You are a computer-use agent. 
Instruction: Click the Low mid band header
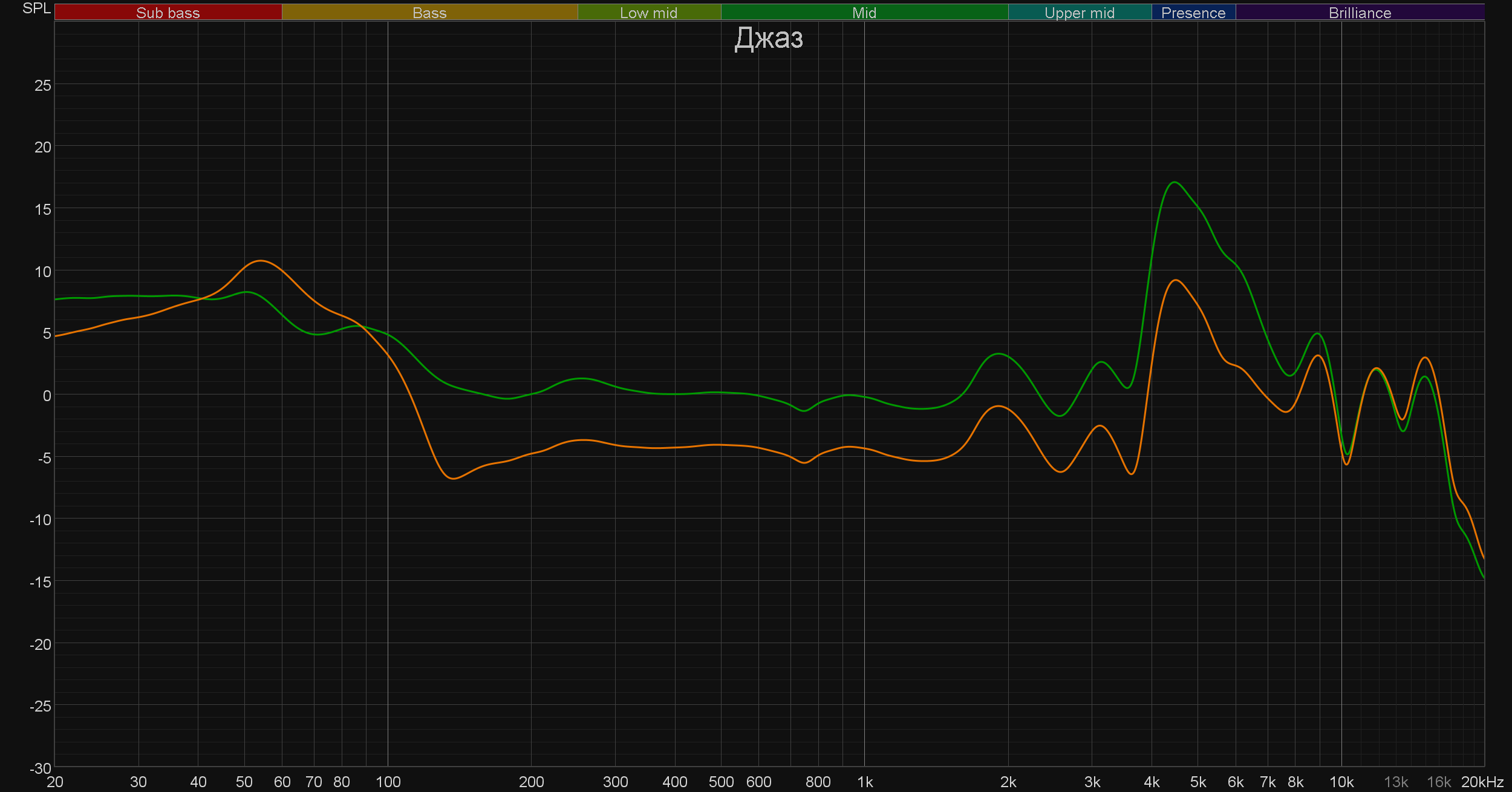click(x=648, y=13)
